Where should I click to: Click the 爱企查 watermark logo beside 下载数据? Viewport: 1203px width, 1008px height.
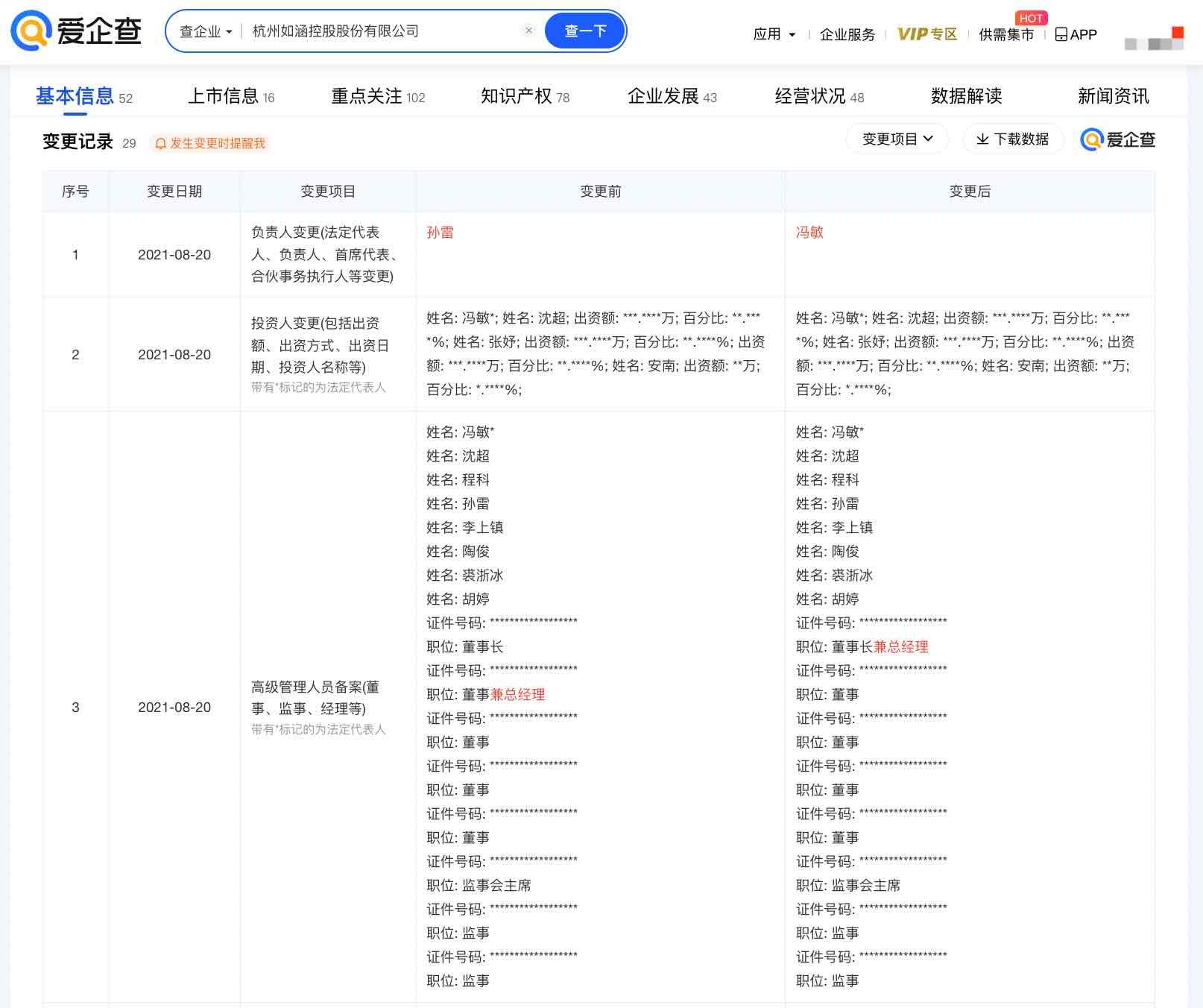click(x=1117, y=139)
